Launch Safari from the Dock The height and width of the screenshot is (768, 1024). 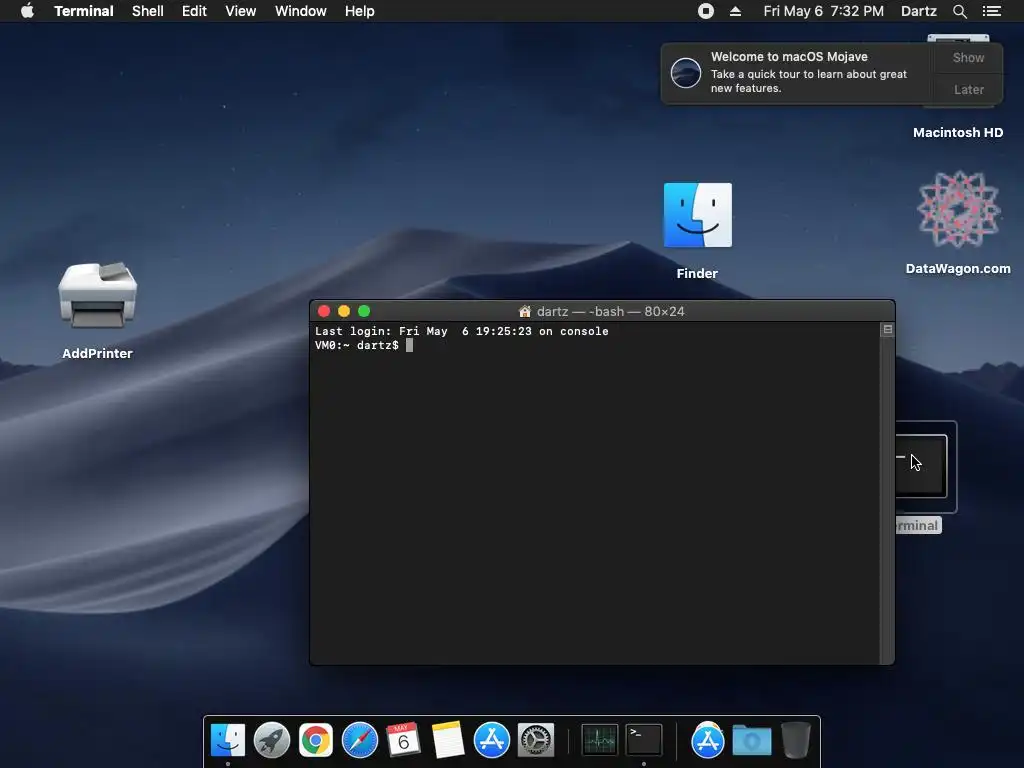[360, 741]
